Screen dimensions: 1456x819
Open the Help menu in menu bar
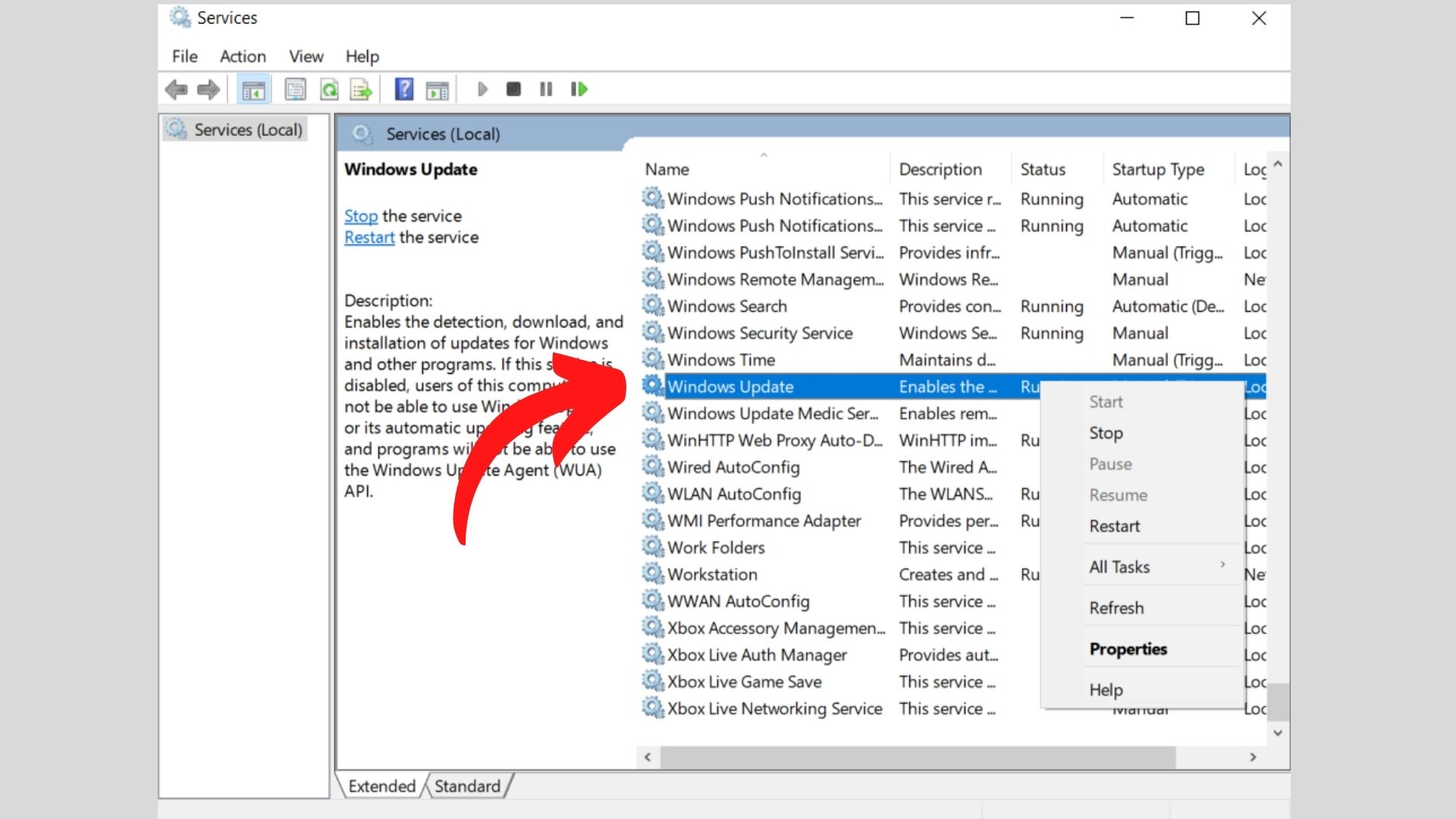(x=362, y=56)
